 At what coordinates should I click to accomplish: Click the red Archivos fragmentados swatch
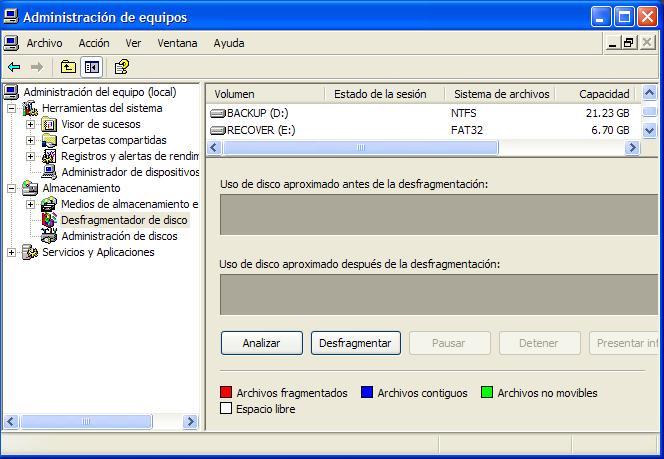pyautogui.click(x=226, y=392)
